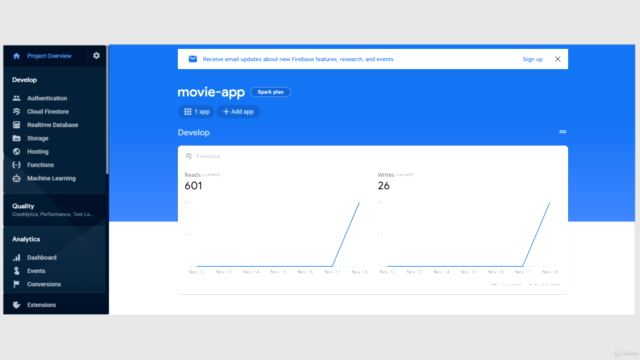Viewport: 640px width, 360px height.
Task: Go to Hosting section
Action: tap(38, 151)
